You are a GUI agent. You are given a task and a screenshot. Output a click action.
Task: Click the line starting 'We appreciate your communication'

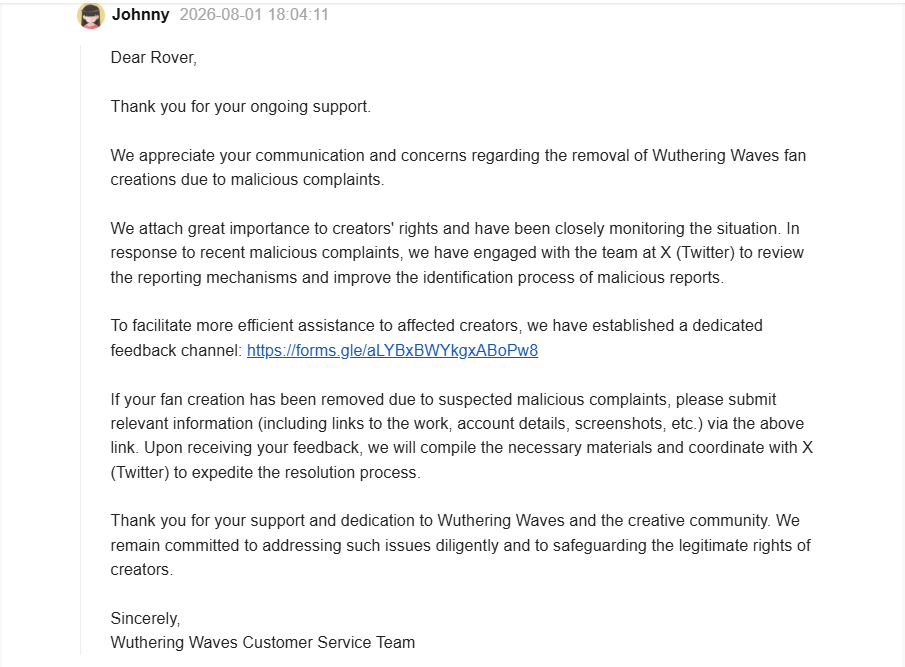click(458, 155)
